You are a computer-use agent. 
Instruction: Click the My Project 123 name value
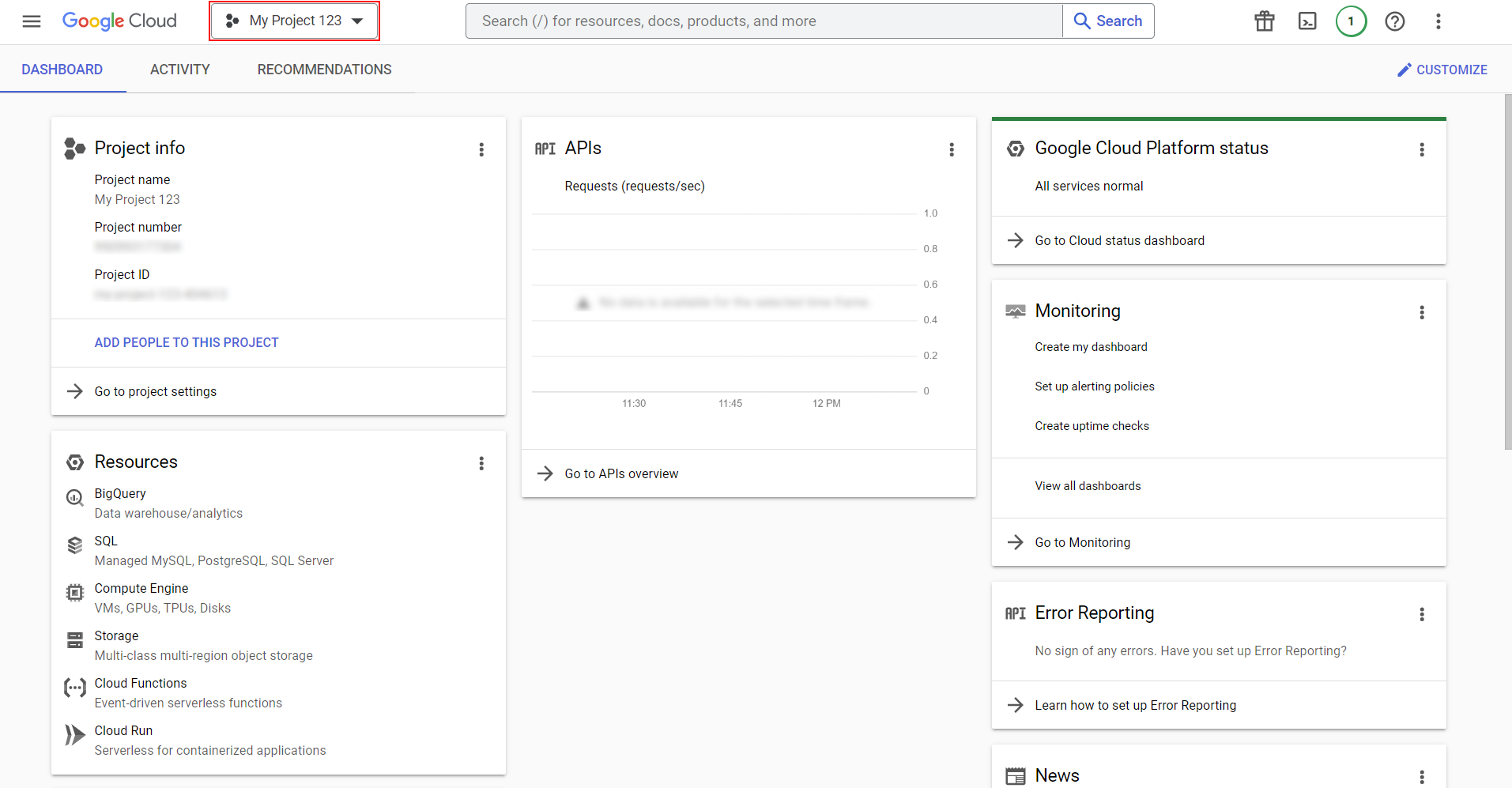[x=138, y=199]
